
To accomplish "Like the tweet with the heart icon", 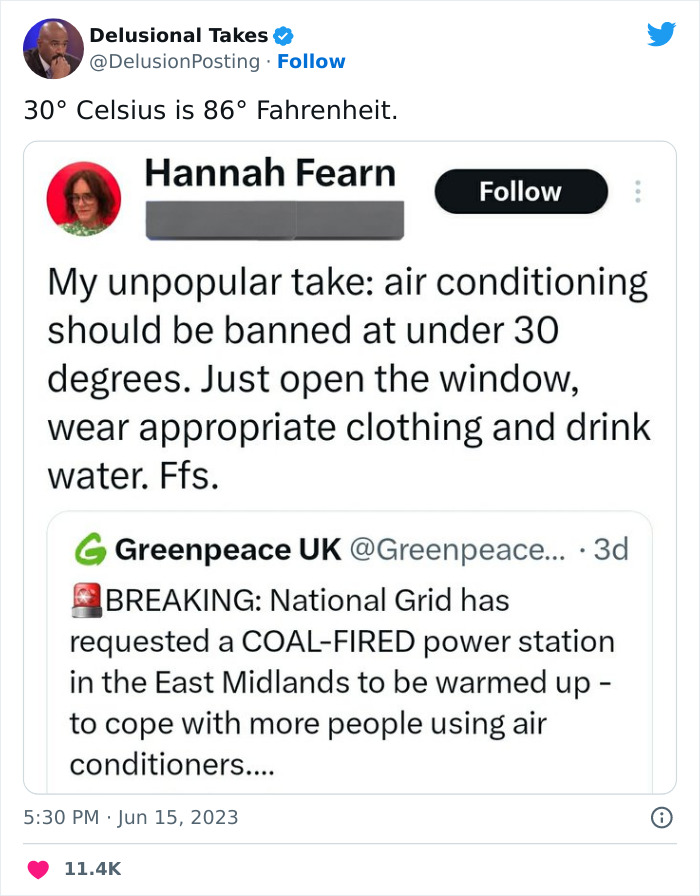I will pos(37,870).
